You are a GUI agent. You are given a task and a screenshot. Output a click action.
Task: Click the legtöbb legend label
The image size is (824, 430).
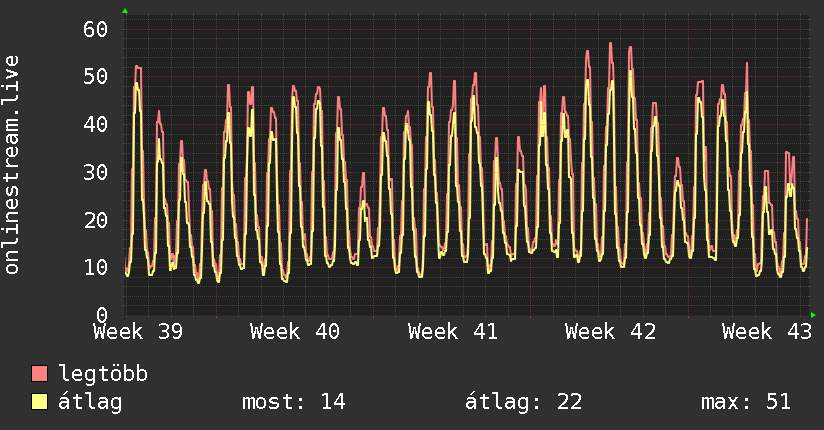[103, 374]
